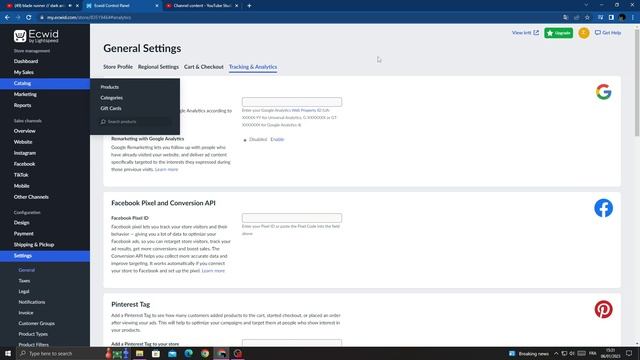This screenshot has height=360, width=640.
Task: Switch to the blade runner YouTube browser tab
Action: [x=39, y=6]
